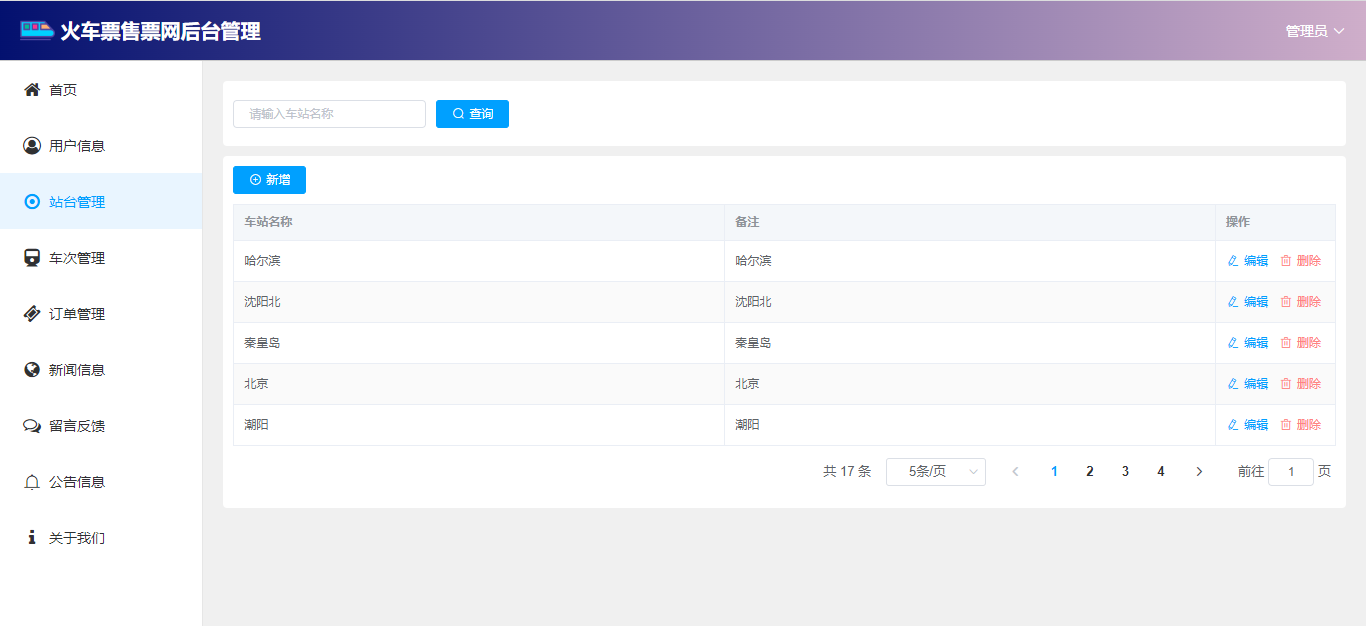Click the bell icon beside 公告信息
This screenshot has width=1366, height=626.
click(32, 482)
